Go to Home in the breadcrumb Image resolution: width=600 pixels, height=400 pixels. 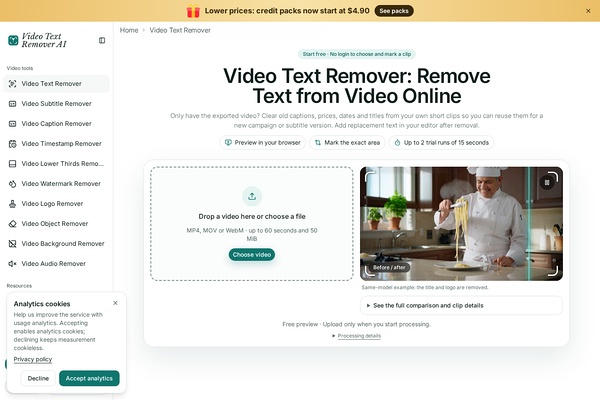click(x=129, y=30)
